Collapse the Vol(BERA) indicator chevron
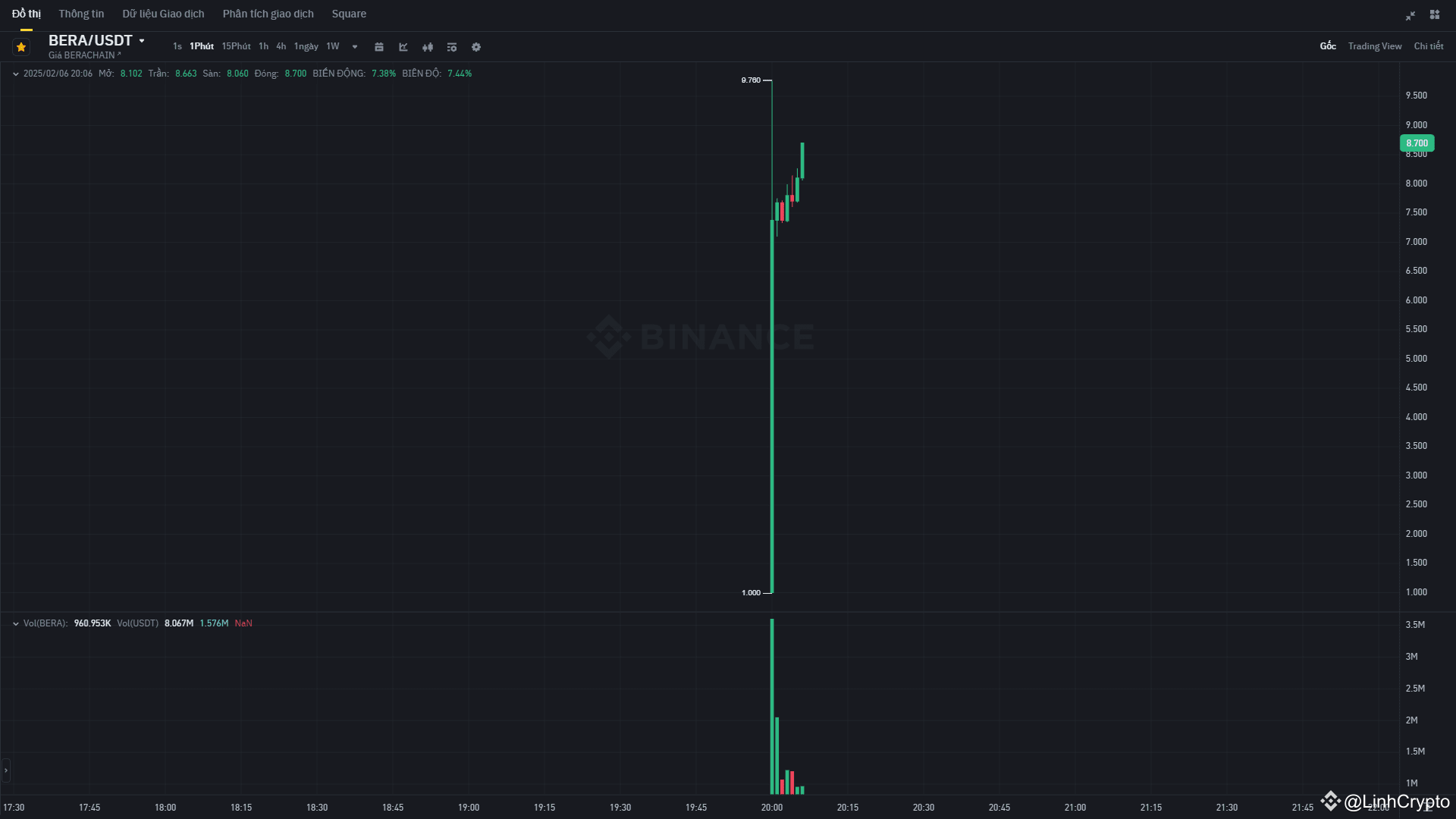This screenshot has height=819, width=1456. click(x=16, y=623)
